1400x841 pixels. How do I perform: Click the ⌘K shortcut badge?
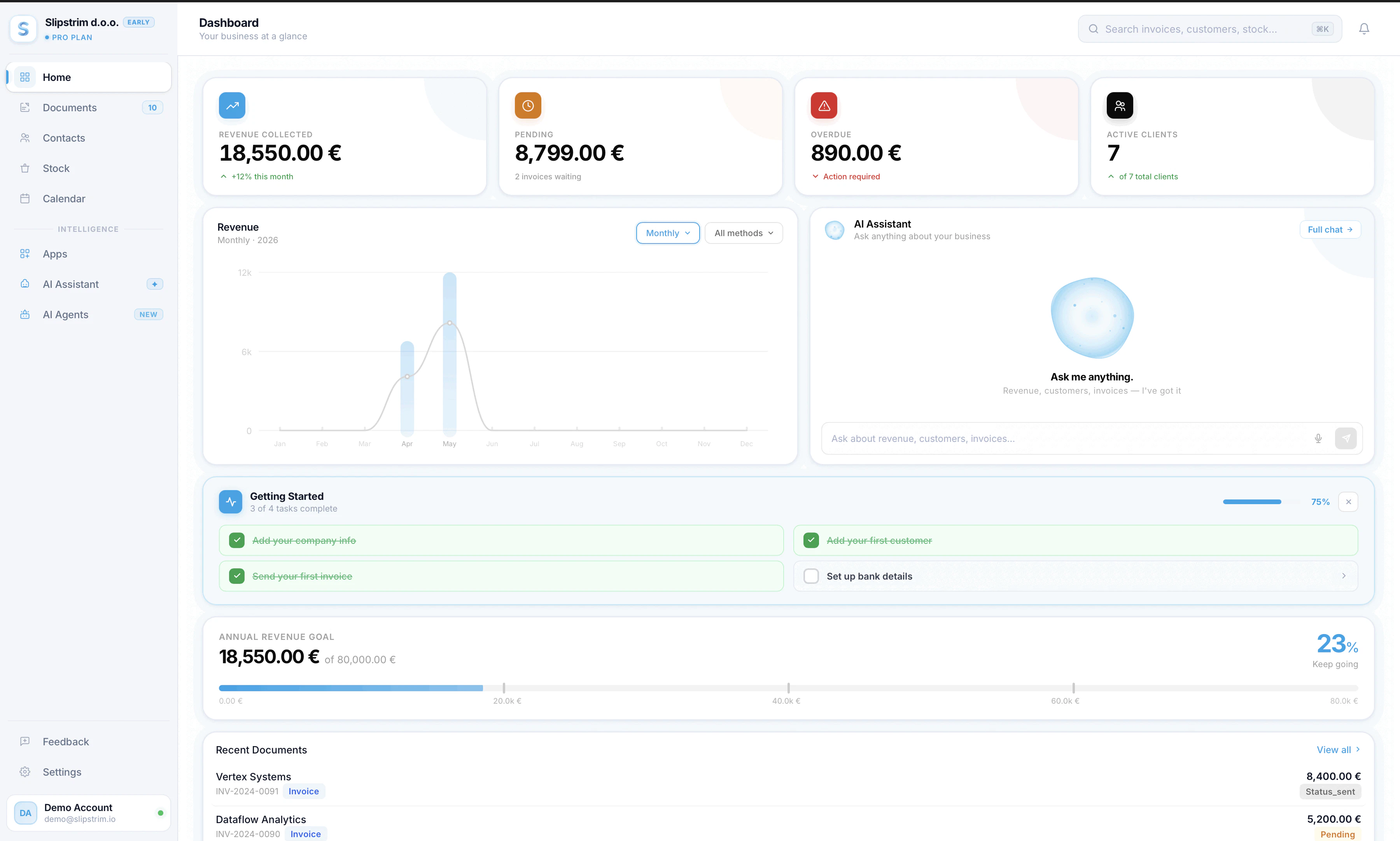point(1322,29)
